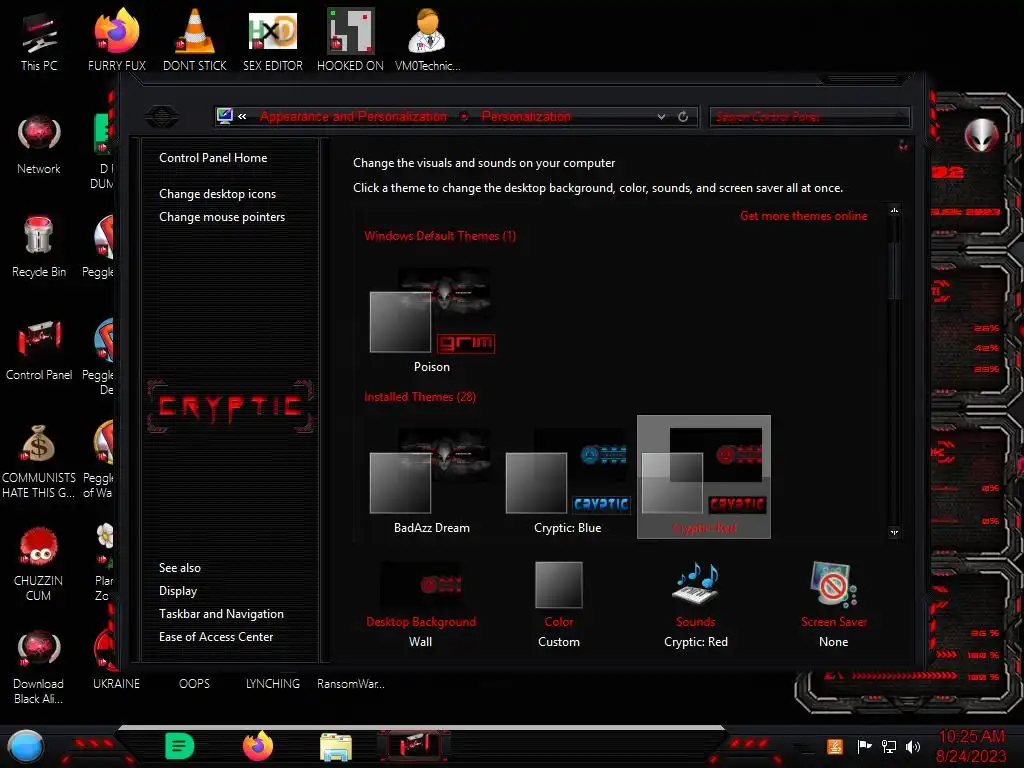1024x768 pixels.
Task: Click the Screen Saver icon
Action: coord(833,583)
